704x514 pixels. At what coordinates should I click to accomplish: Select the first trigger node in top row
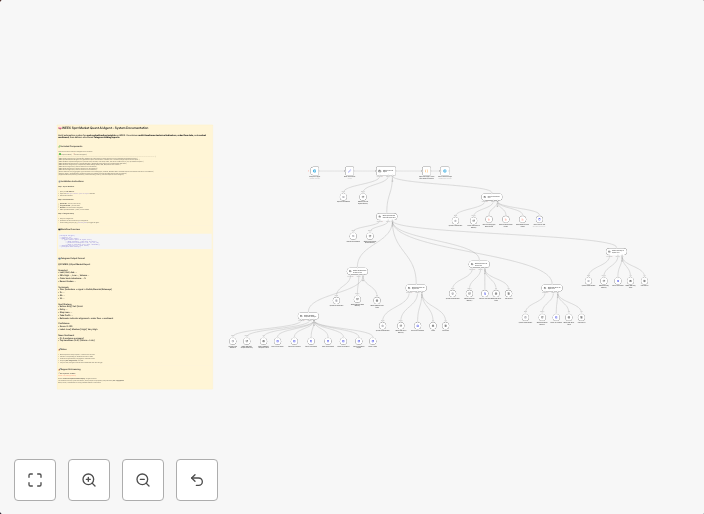pos(314,171)
